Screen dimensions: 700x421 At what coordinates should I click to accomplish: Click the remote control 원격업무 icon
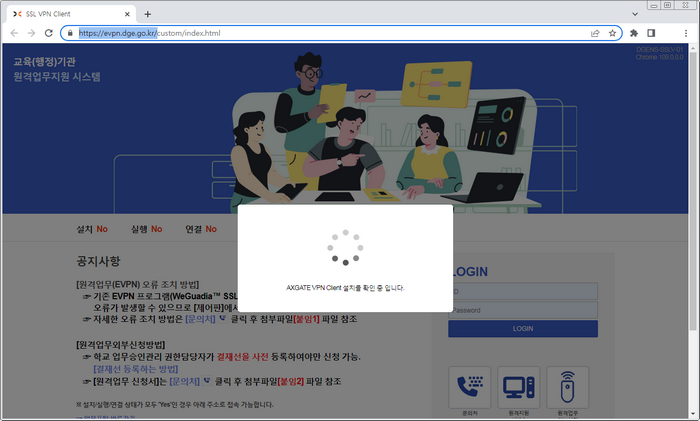coord(567,388)
